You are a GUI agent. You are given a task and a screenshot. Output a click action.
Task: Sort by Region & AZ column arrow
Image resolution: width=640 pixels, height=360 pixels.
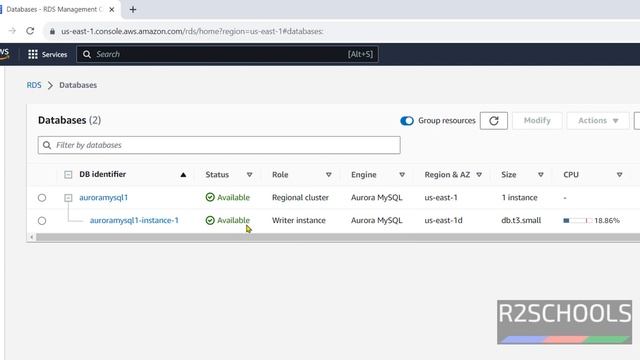[479, 175]
